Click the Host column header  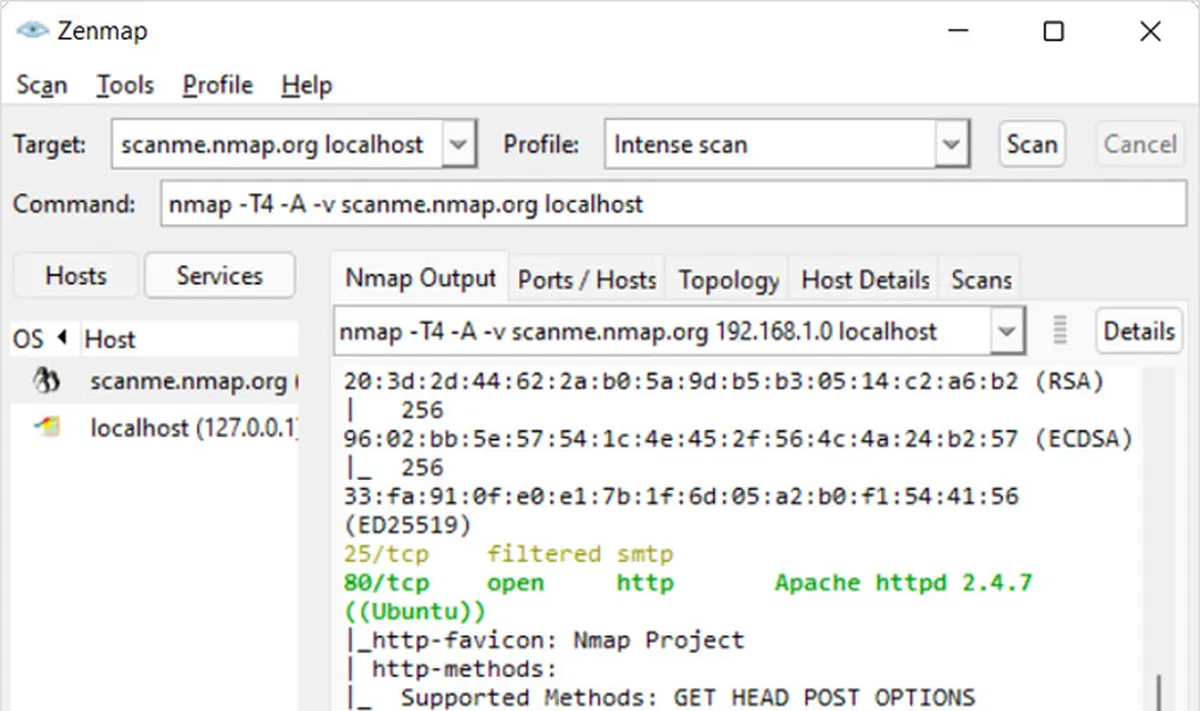(187, 339)
